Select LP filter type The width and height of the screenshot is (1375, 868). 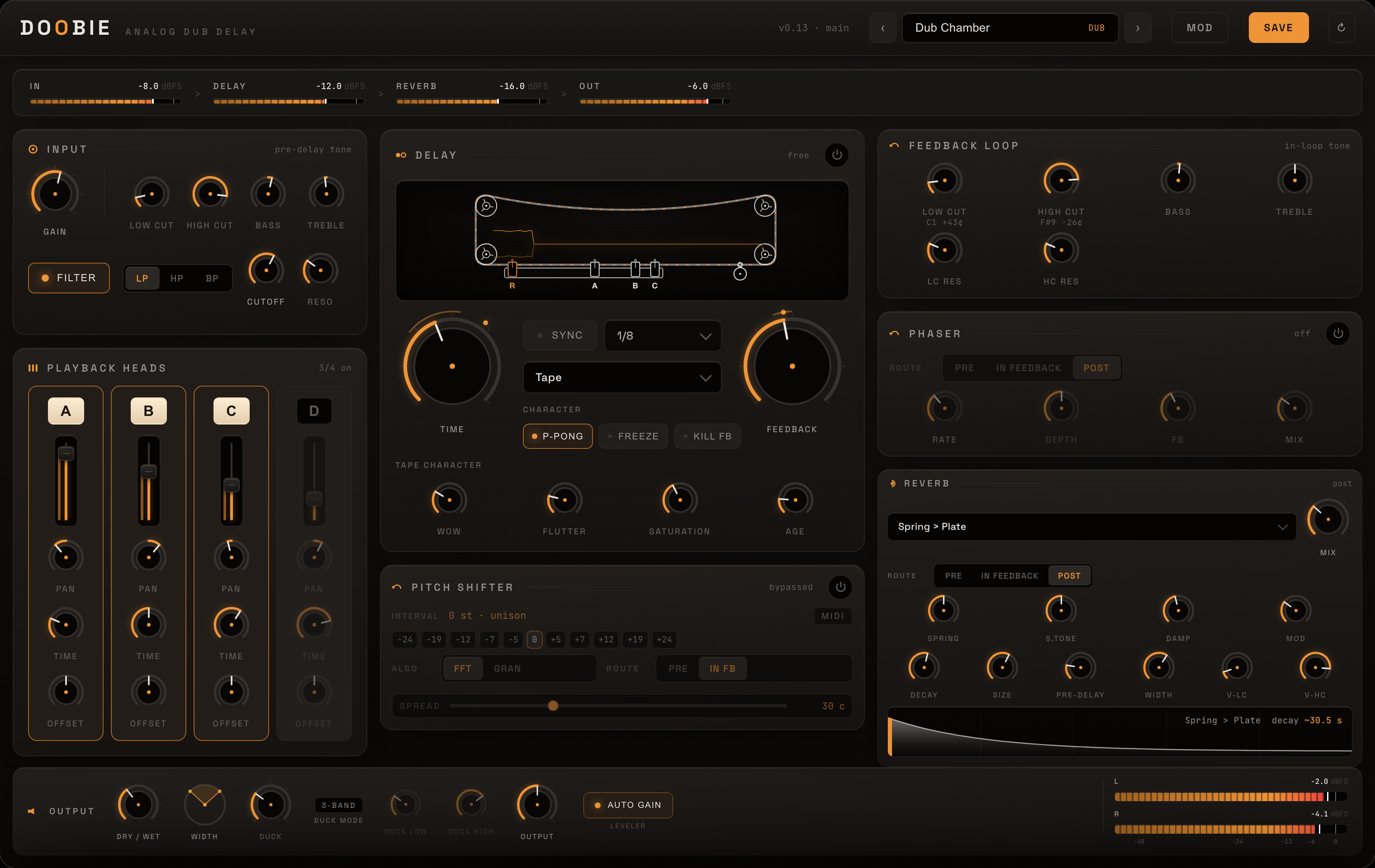(x=142, y=278)
